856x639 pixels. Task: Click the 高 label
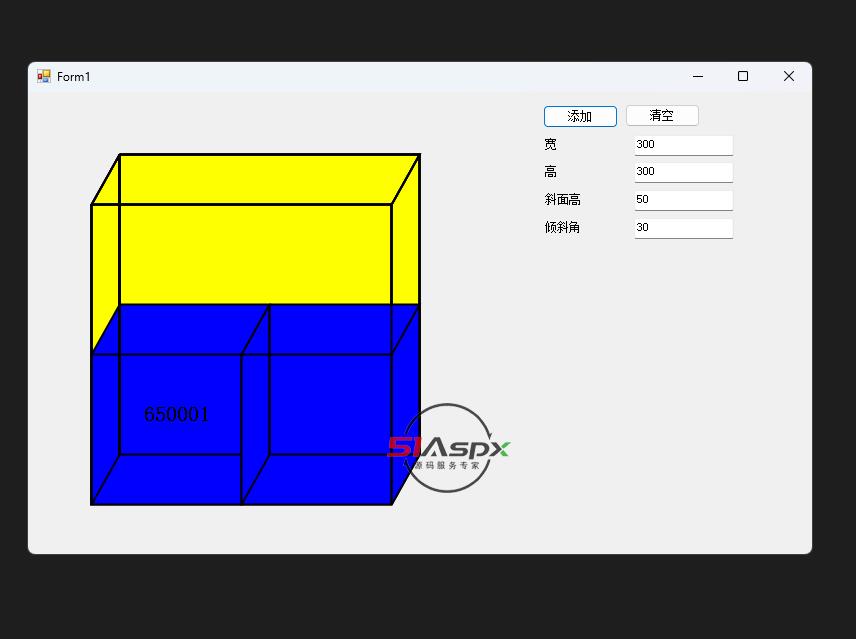(x=550, y=172)
